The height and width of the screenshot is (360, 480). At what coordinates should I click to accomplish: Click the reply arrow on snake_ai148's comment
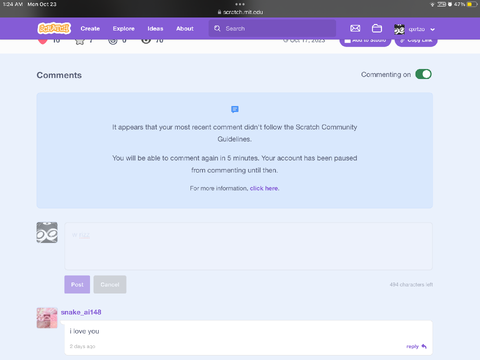point(424,346)
